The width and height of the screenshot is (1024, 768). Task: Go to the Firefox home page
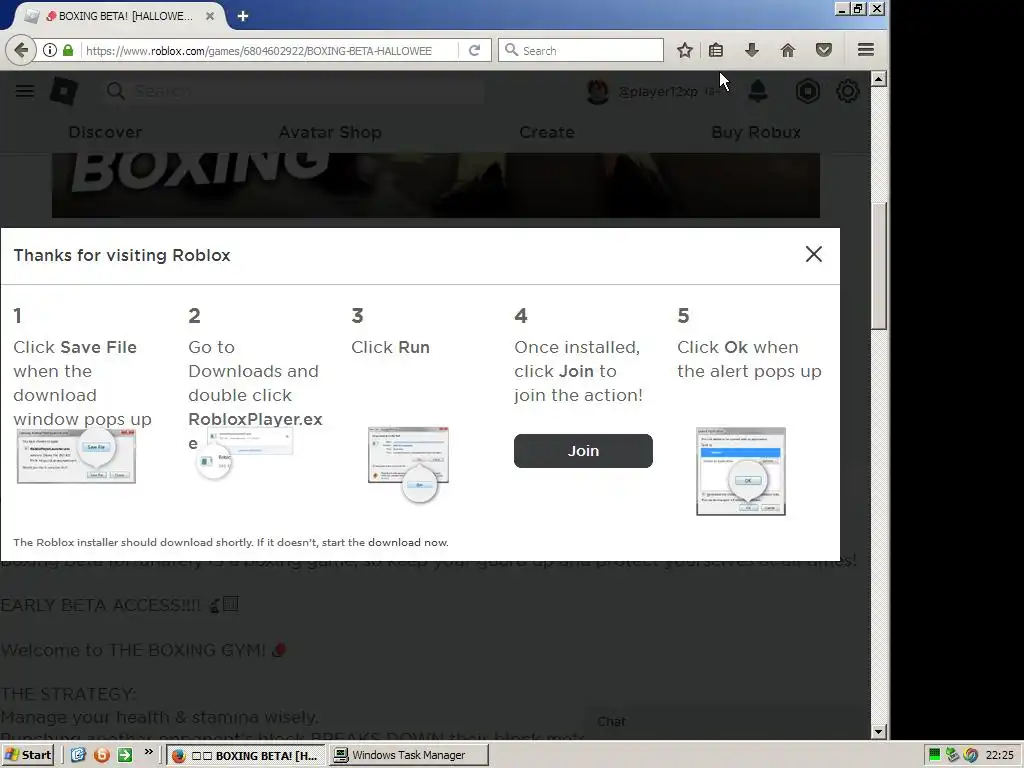point(788,50)
